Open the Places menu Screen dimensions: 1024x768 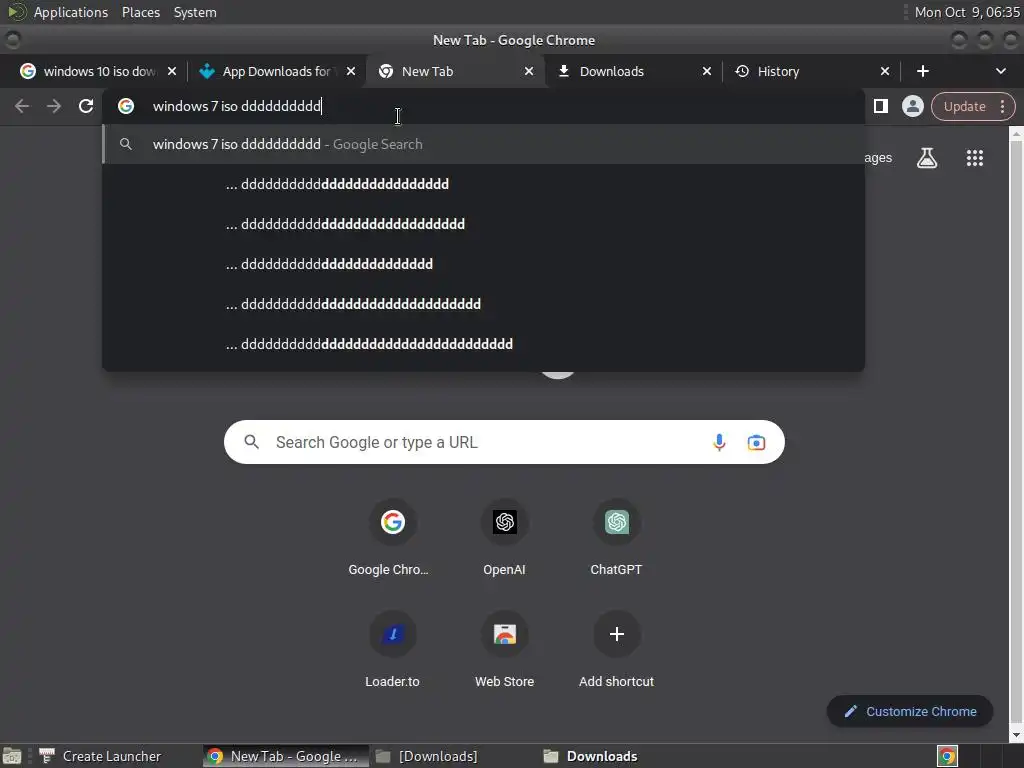[140, 12]
